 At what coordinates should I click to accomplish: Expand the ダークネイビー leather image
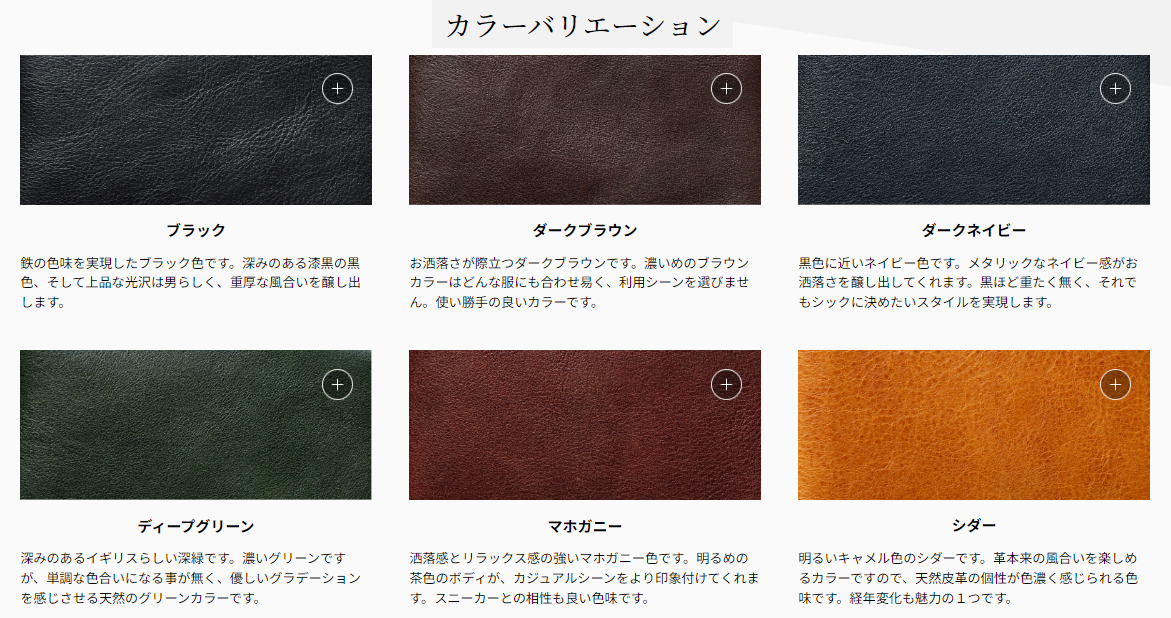coord(1115,89)
